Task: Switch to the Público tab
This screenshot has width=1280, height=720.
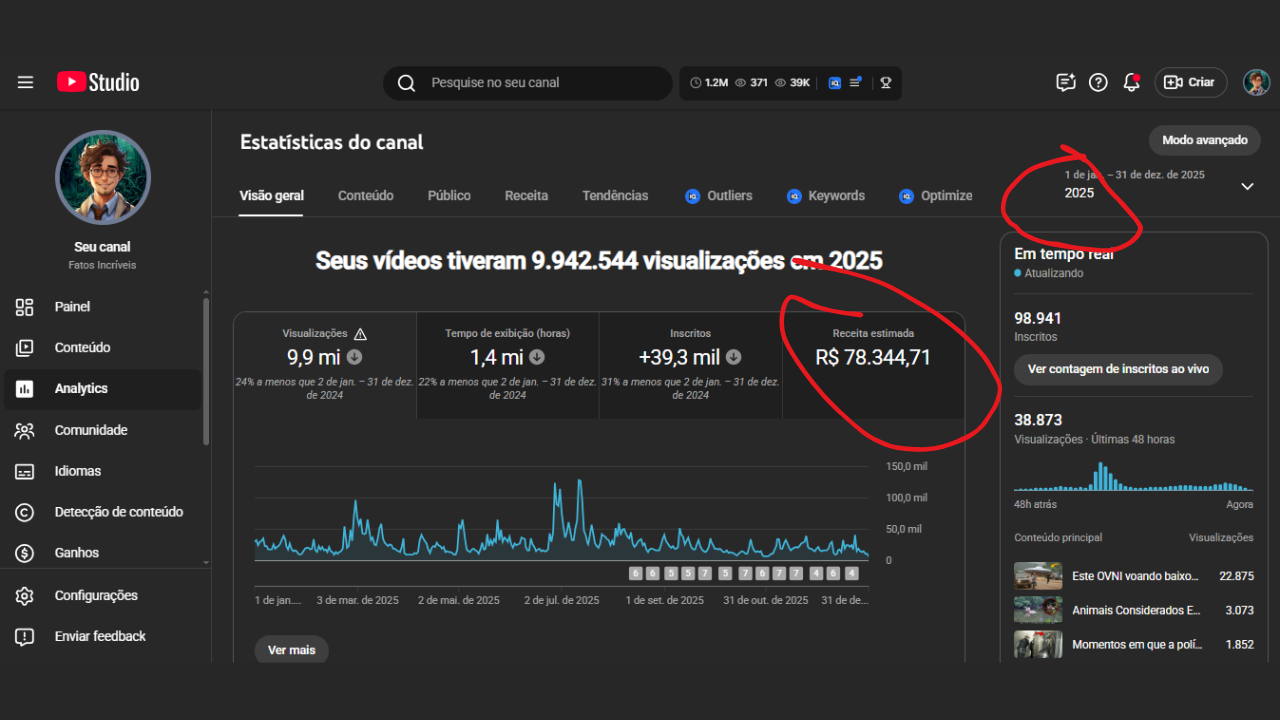Action: 449,196
